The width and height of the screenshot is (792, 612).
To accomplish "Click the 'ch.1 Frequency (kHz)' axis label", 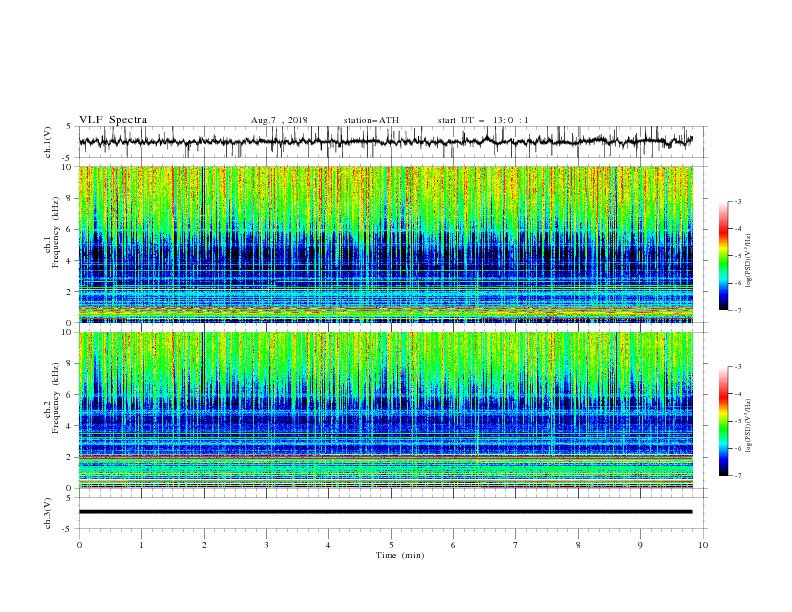I will coord(52,230).
